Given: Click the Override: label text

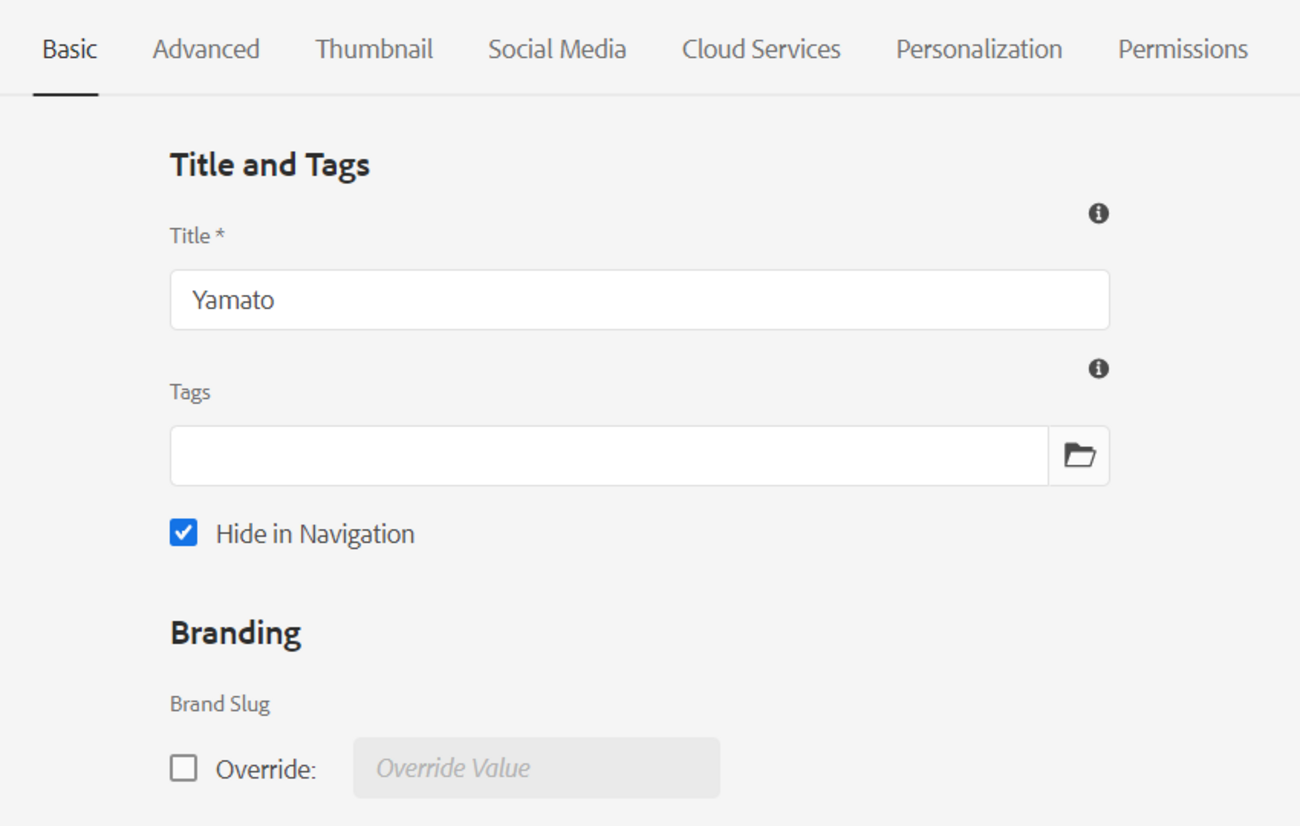Looking at the screenshot, I should tap(266, 769).
